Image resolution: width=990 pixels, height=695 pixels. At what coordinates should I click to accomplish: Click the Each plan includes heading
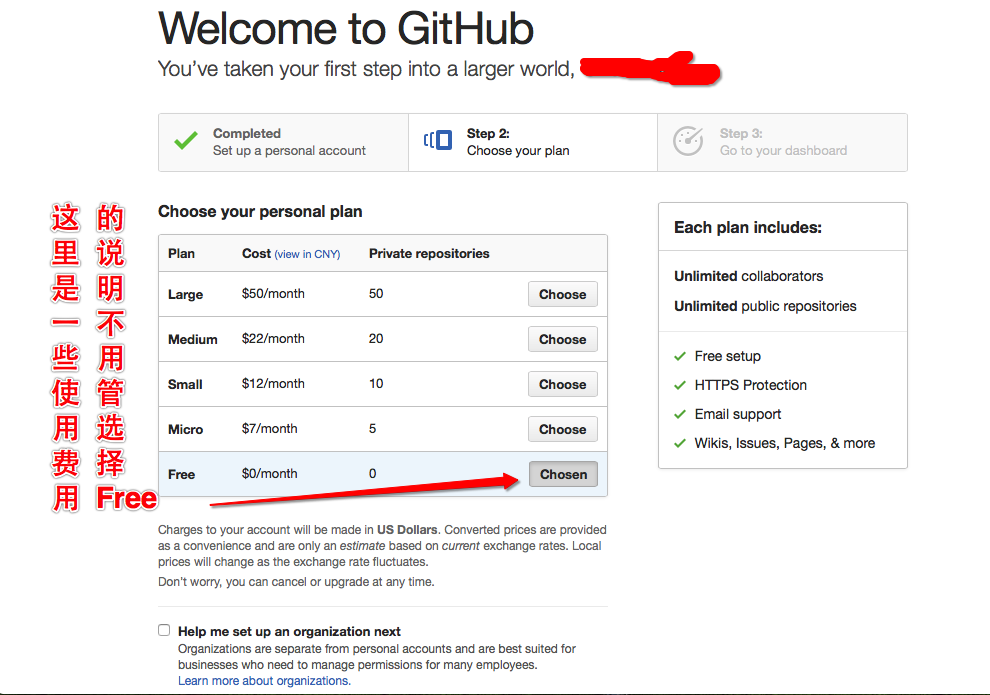click(x=748, y=227)
